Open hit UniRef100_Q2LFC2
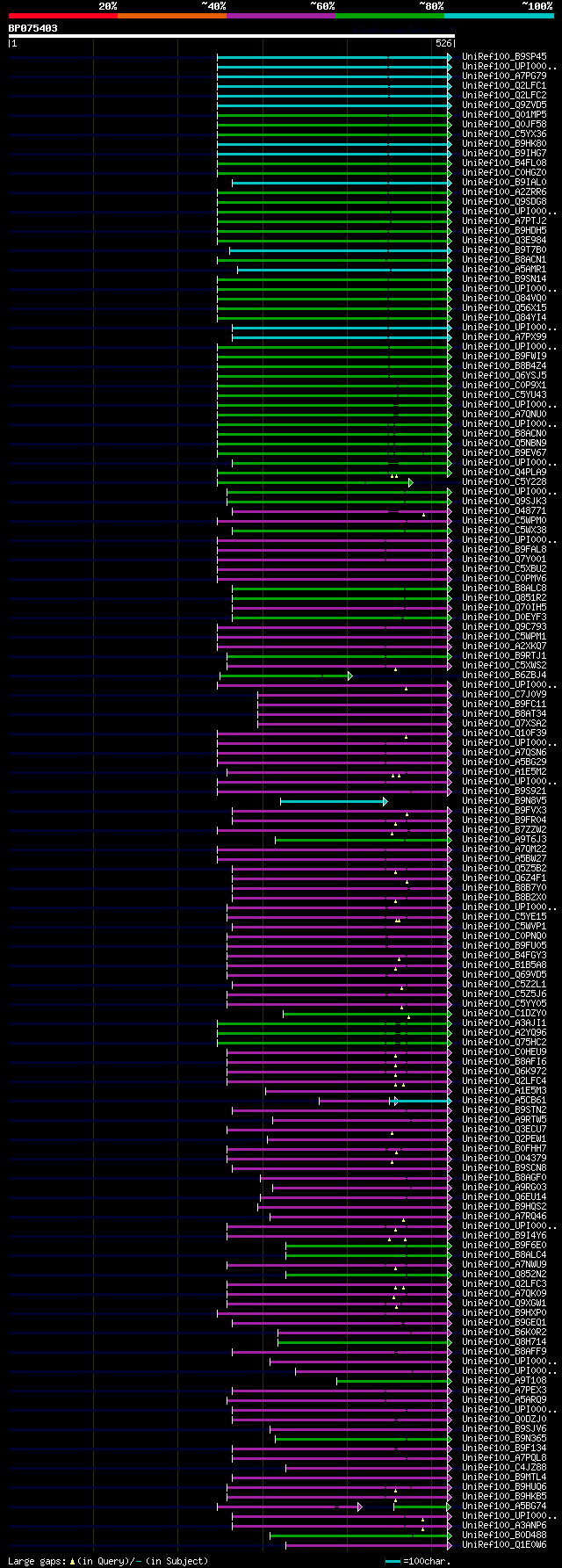 tap(504, 95)
